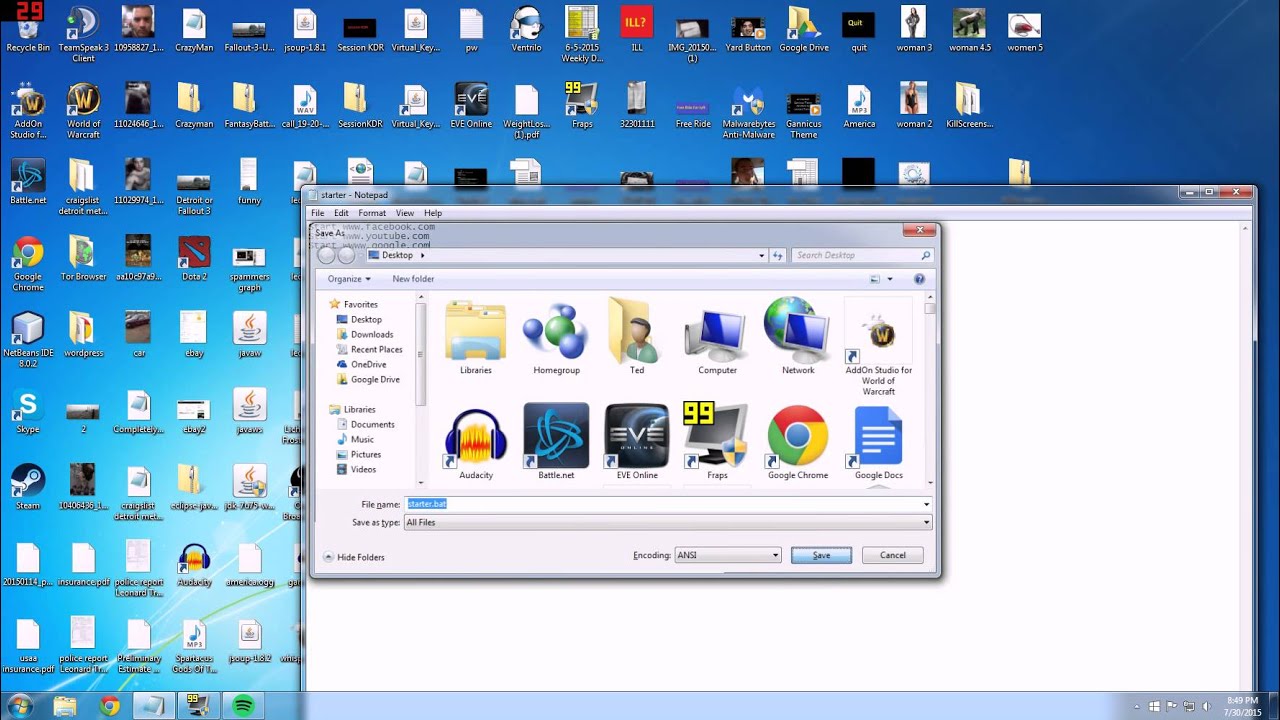Click the File name input field

click(667, 504)
